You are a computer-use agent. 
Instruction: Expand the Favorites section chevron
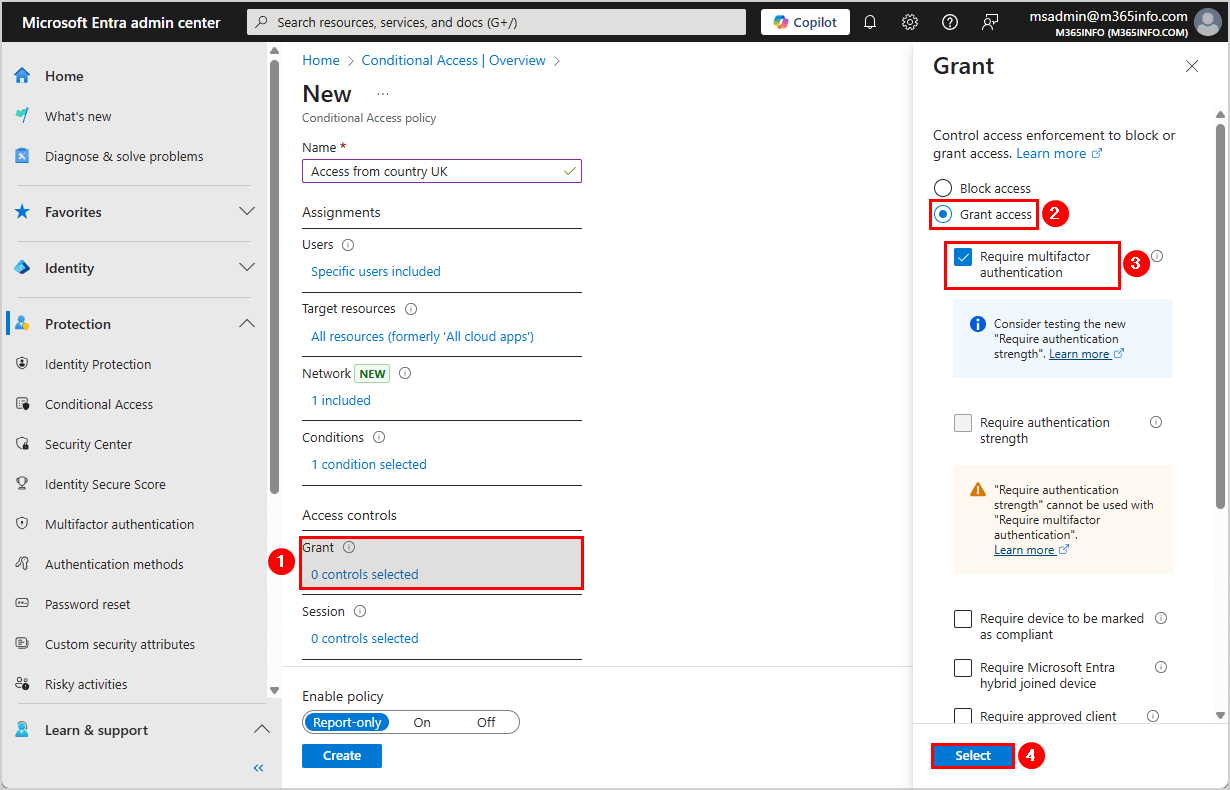(x=247, y=212)
